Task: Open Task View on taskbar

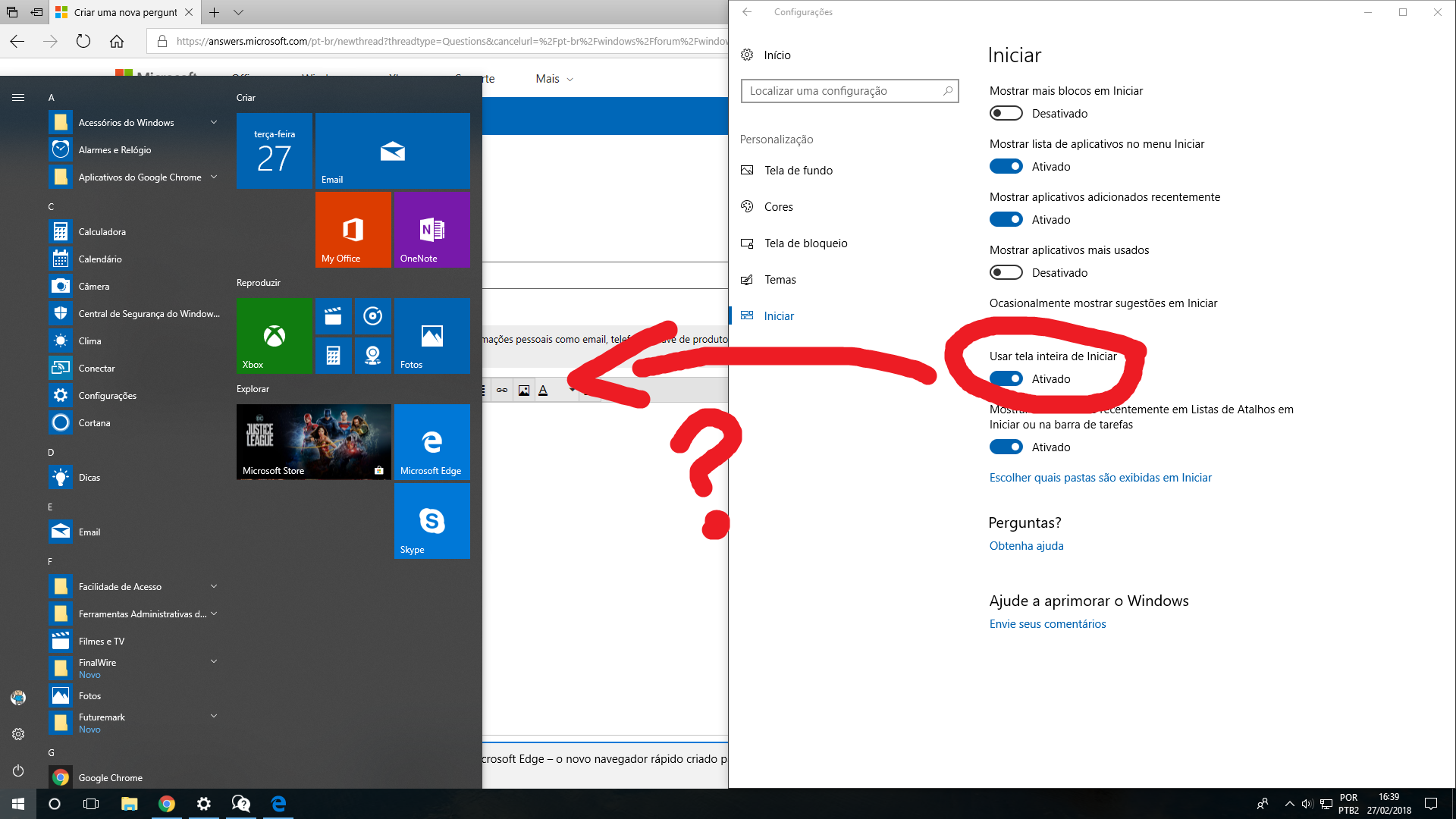Action: (91, 804)
